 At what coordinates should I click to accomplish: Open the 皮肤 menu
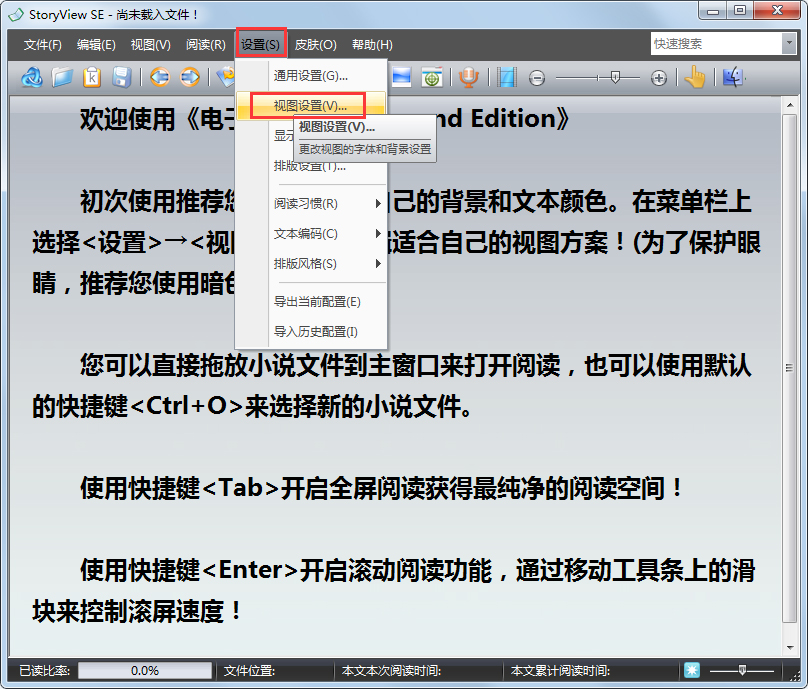pos(315,44)
